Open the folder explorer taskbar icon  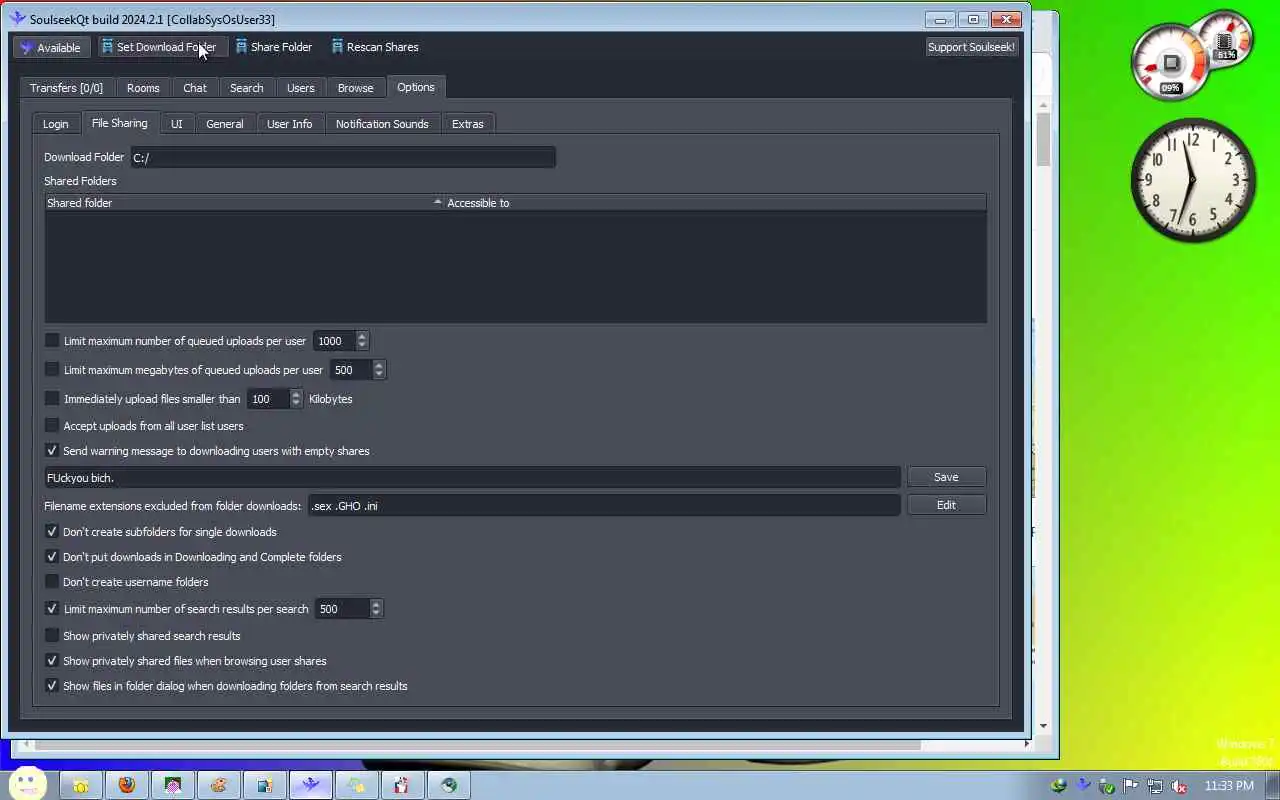coord(81,785)
